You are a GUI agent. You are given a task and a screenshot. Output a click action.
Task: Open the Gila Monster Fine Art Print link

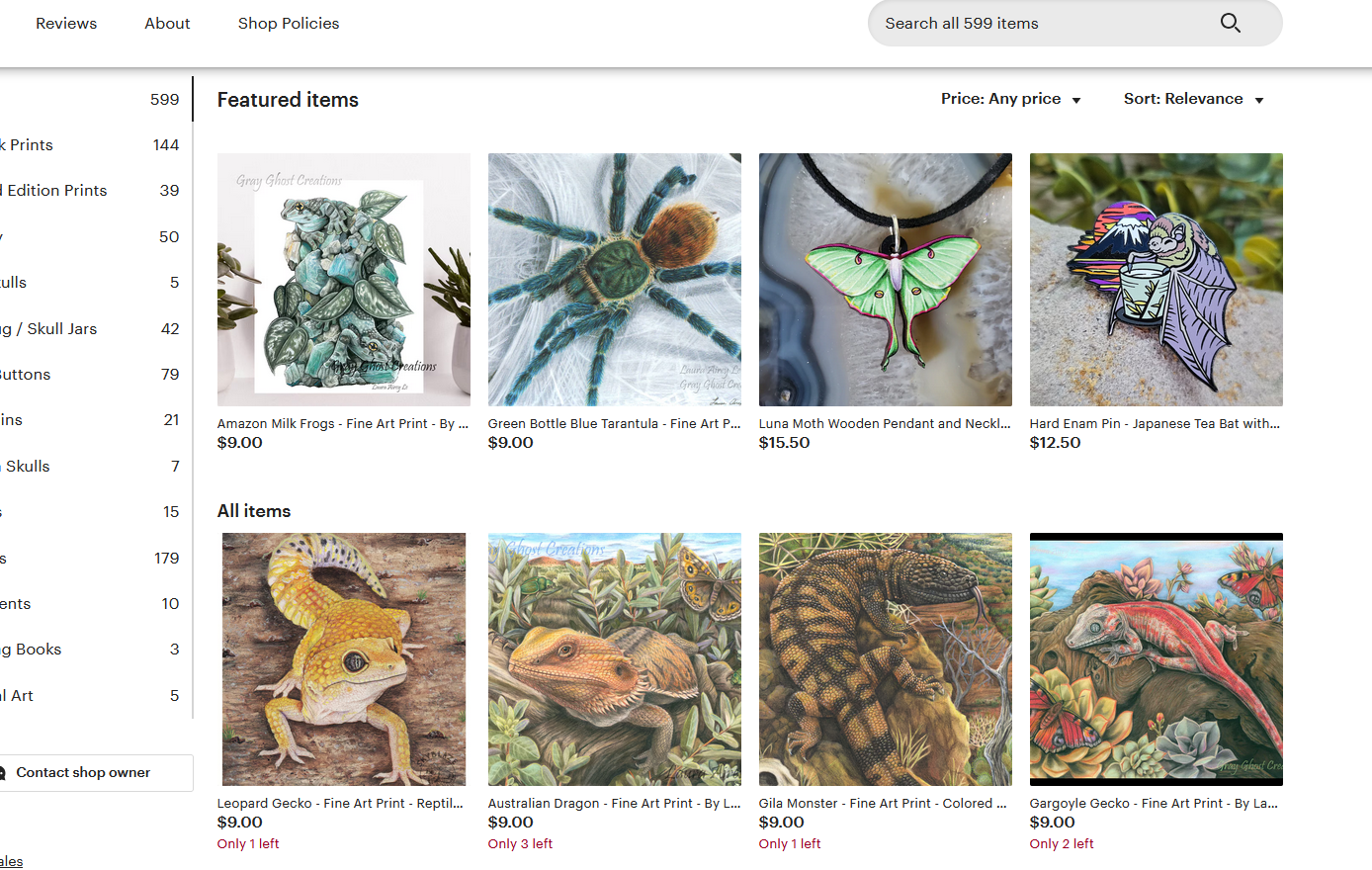coord(883,804)
